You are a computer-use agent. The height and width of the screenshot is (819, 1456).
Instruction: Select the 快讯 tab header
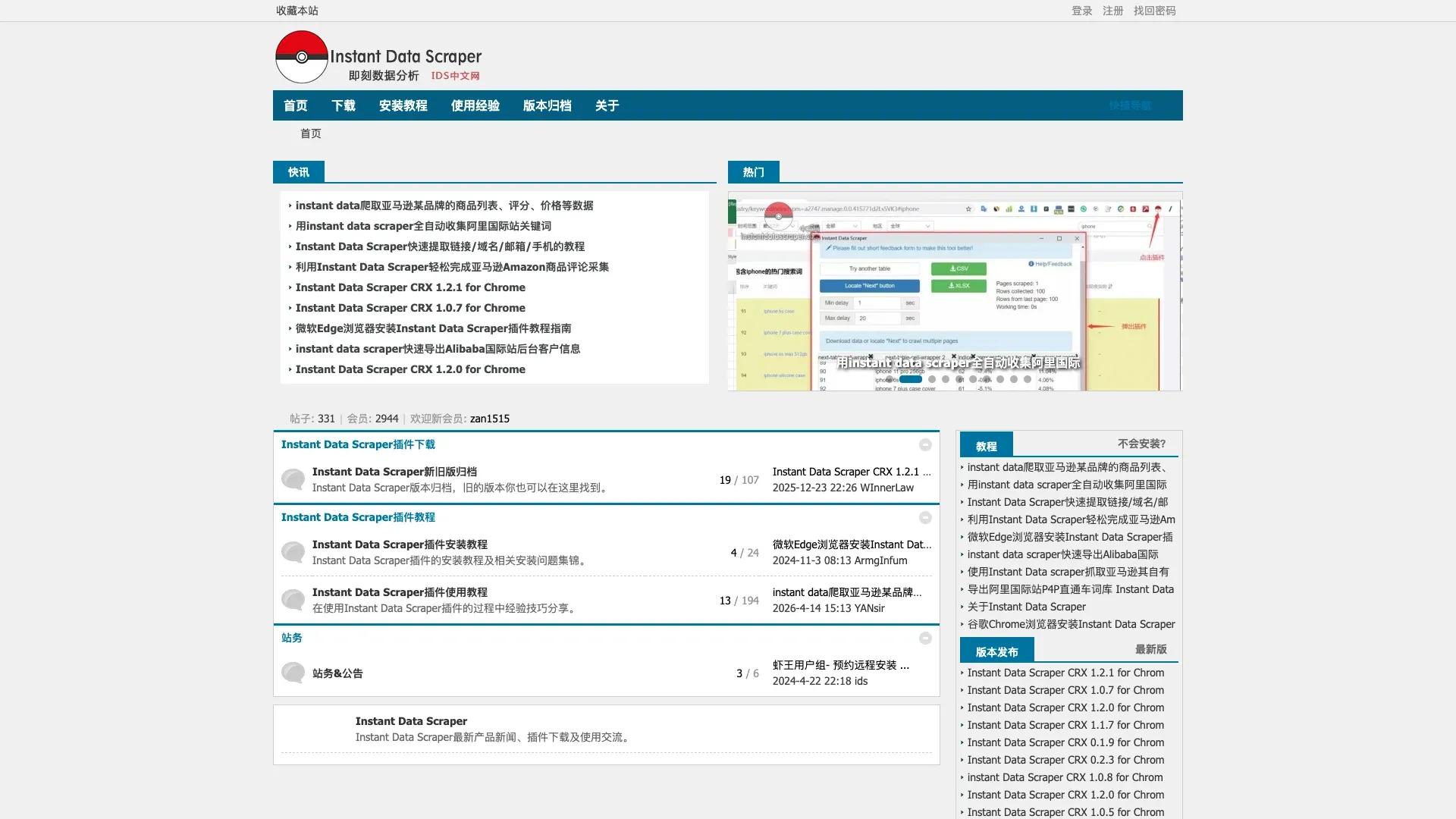coord(299,172)
